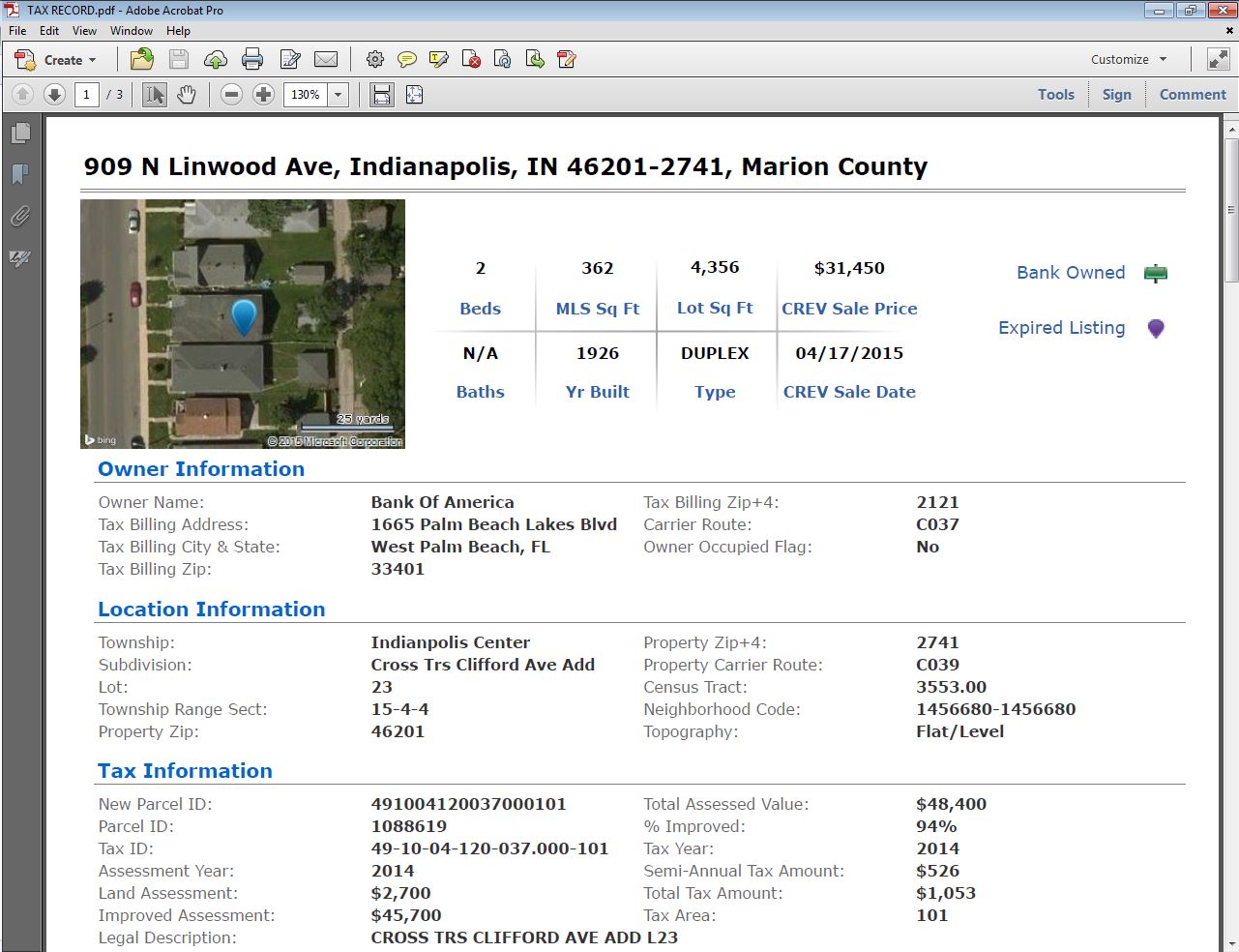Viewport: 1239px width, 952px height.
Task: Open the Edit menu
Action: [x=49, y=31]
